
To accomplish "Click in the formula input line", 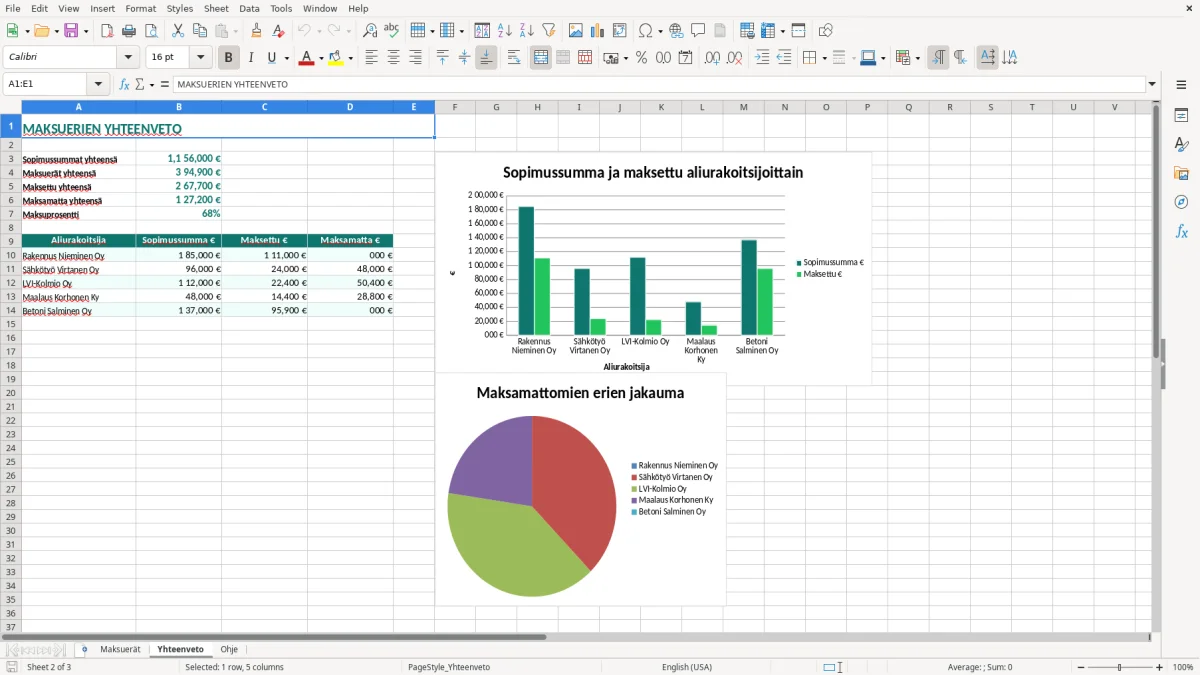I will pos(659,84).
